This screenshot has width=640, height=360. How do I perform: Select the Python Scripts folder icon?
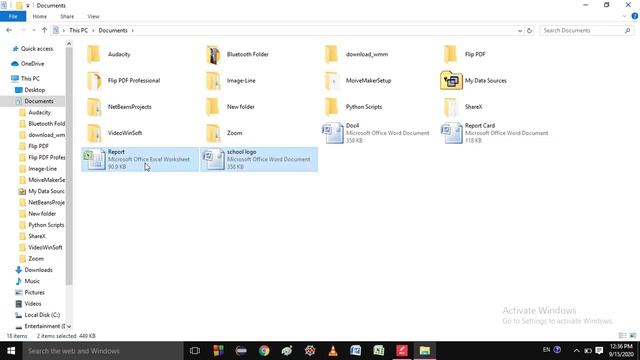332,107
